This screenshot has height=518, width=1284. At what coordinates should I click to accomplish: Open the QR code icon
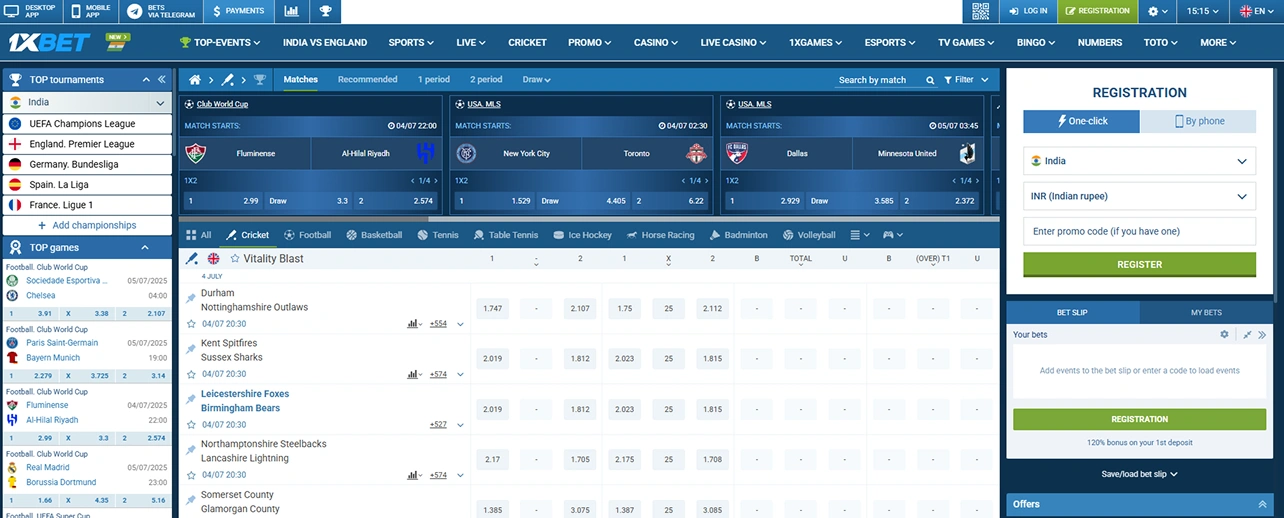click(980, 11)
